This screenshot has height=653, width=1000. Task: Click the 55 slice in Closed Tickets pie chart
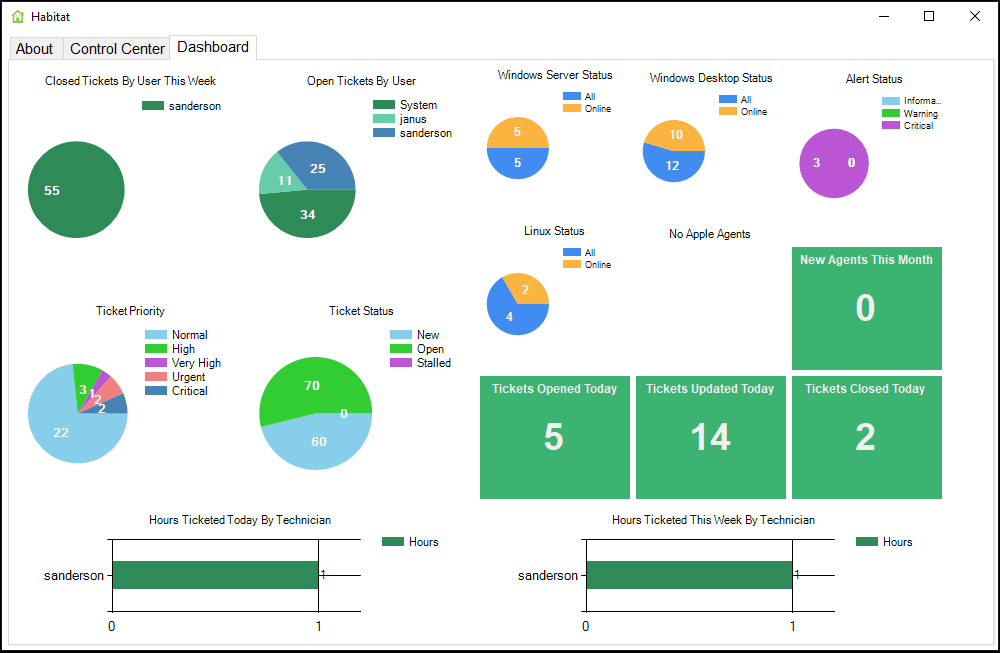pos(76,189)
